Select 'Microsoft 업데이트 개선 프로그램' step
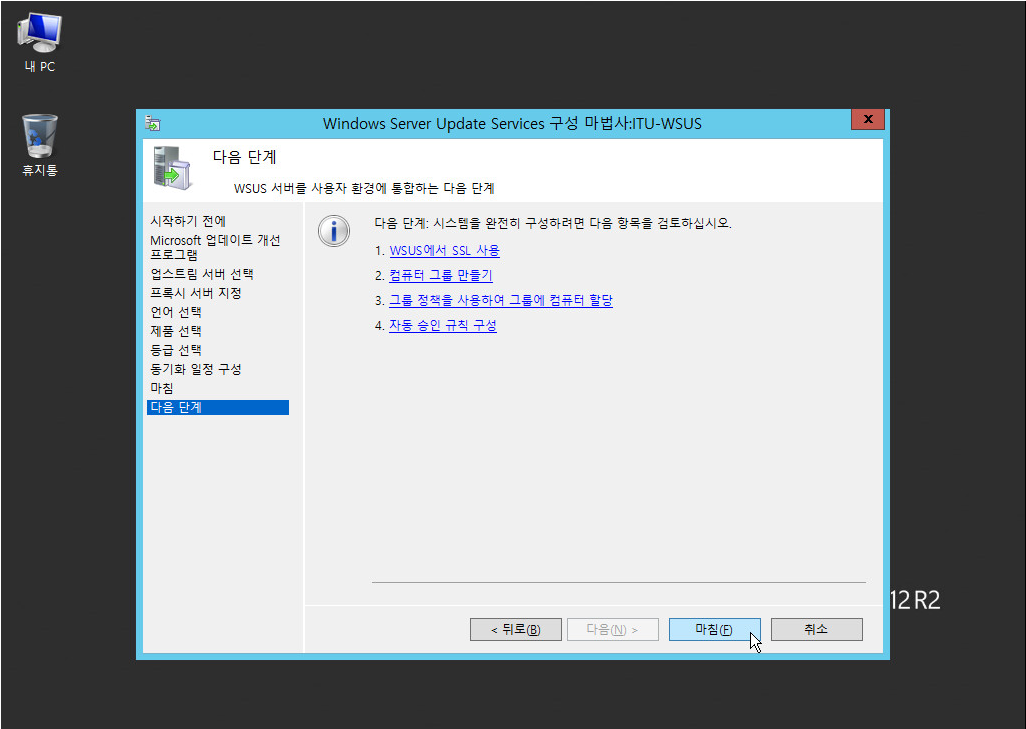 point(215,247)
